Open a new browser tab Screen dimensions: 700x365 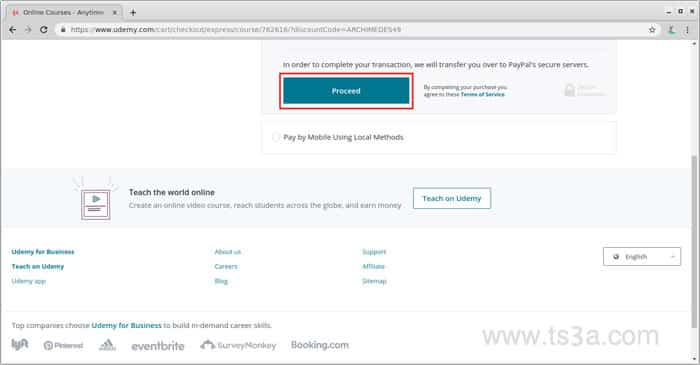pyautogui.click(x=133, y=12)
